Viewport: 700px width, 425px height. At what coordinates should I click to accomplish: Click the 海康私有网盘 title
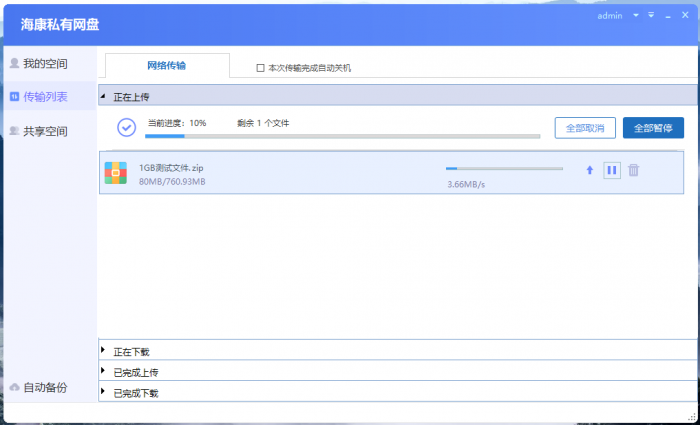pyautogui.click(x=60, y=25)
